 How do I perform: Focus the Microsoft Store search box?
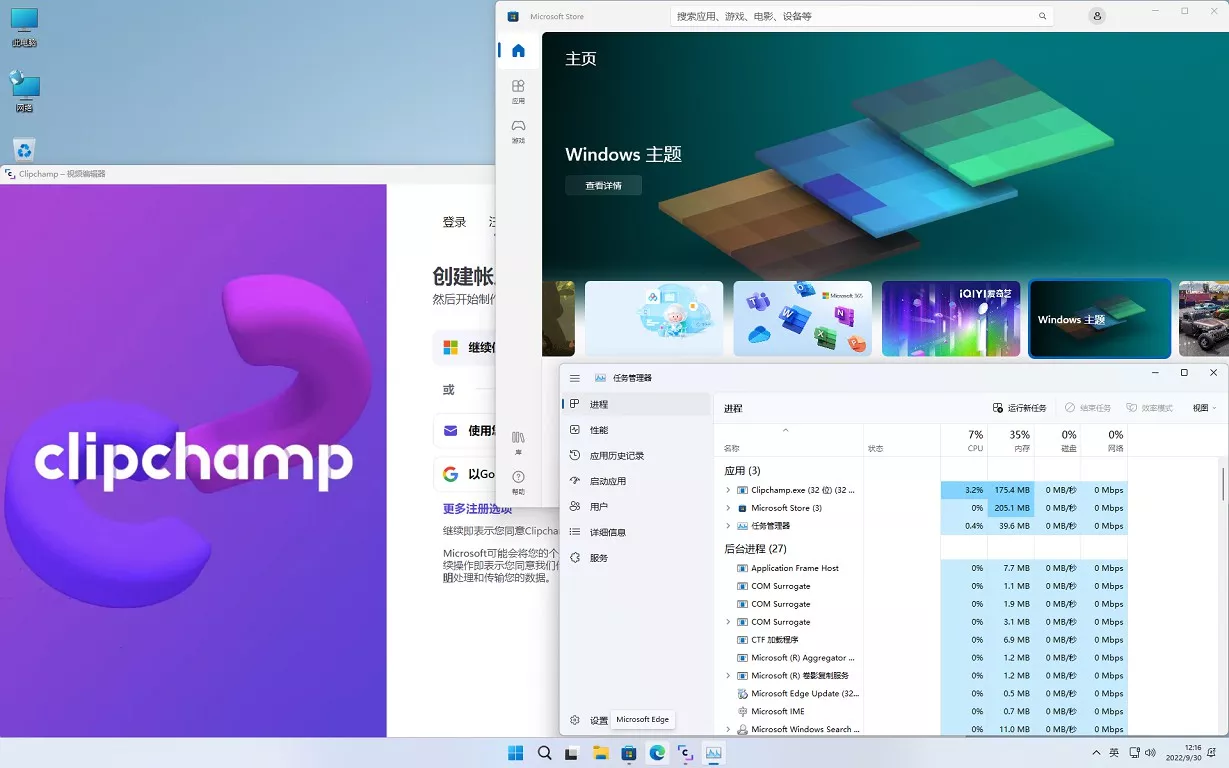pyautogui.click(x=863, y=16)
